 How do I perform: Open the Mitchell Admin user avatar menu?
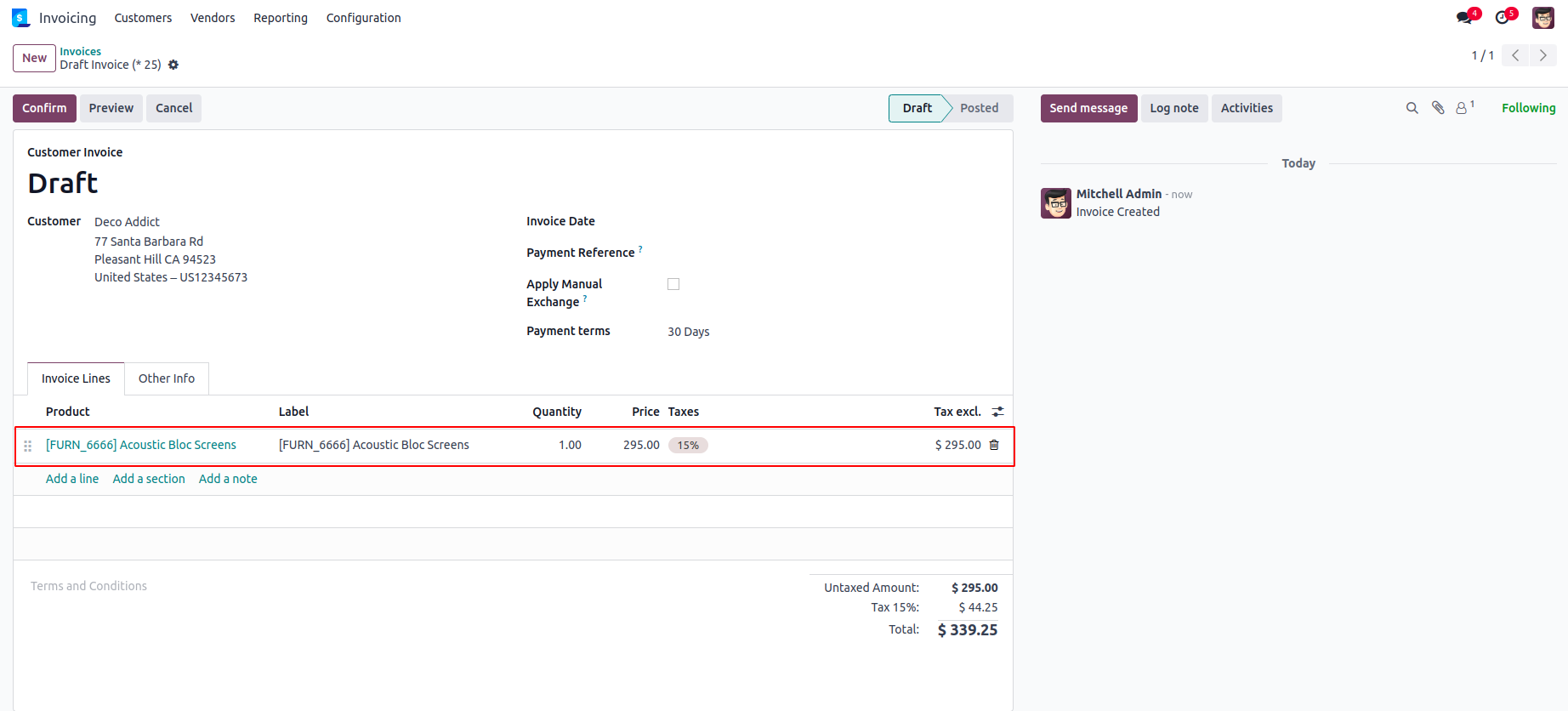(x=1542, y=18)
